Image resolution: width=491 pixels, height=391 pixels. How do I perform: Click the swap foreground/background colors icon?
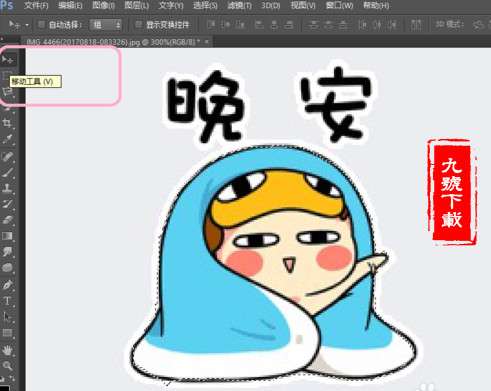click(x=12, y=379)
